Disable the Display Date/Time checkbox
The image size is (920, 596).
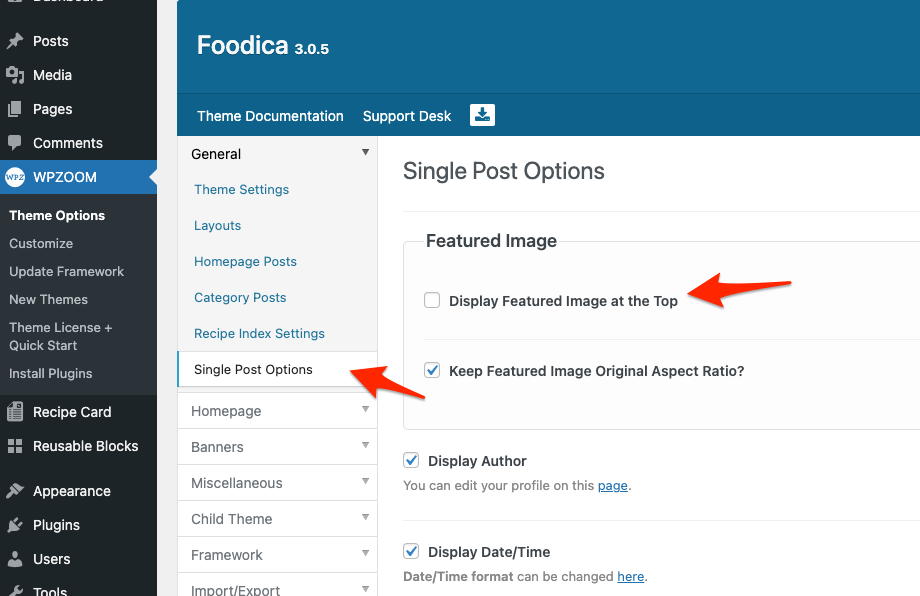(411, 551)
